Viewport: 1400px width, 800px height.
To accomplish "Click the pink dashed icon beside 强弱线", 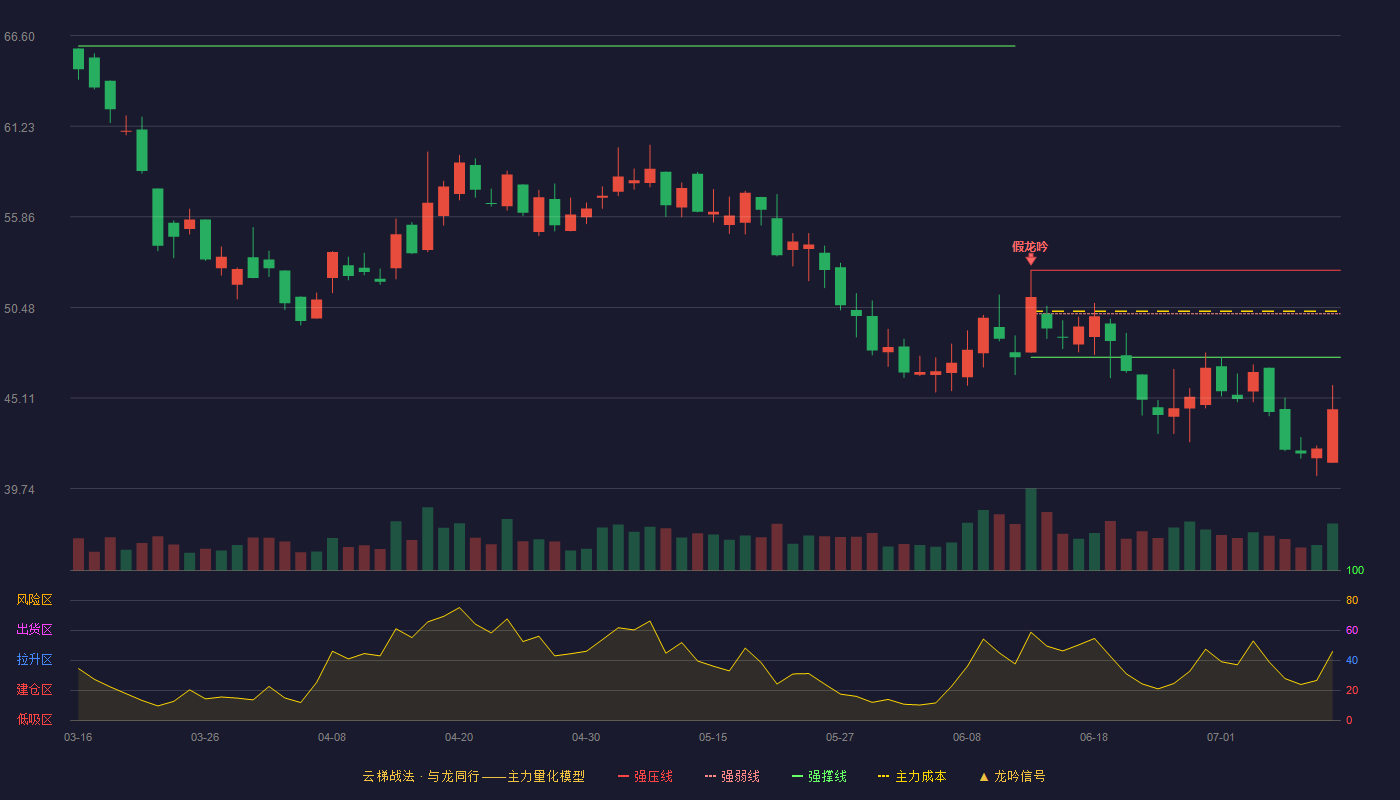I will click(711, 776).
